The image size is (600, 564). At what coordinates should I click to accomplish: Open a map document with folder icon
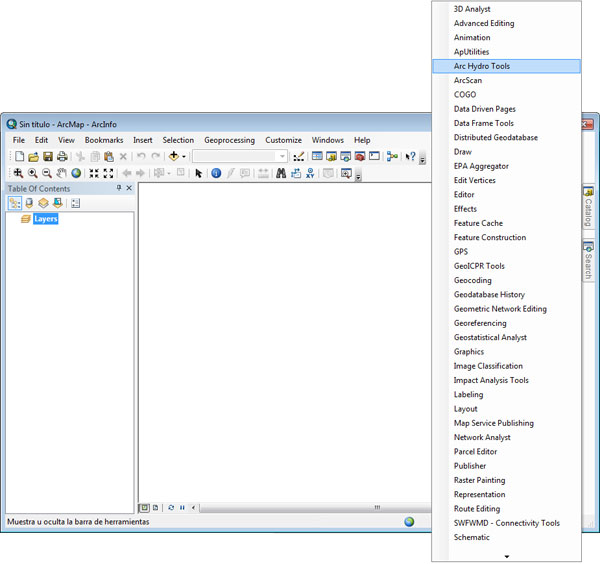pos(33,156)
